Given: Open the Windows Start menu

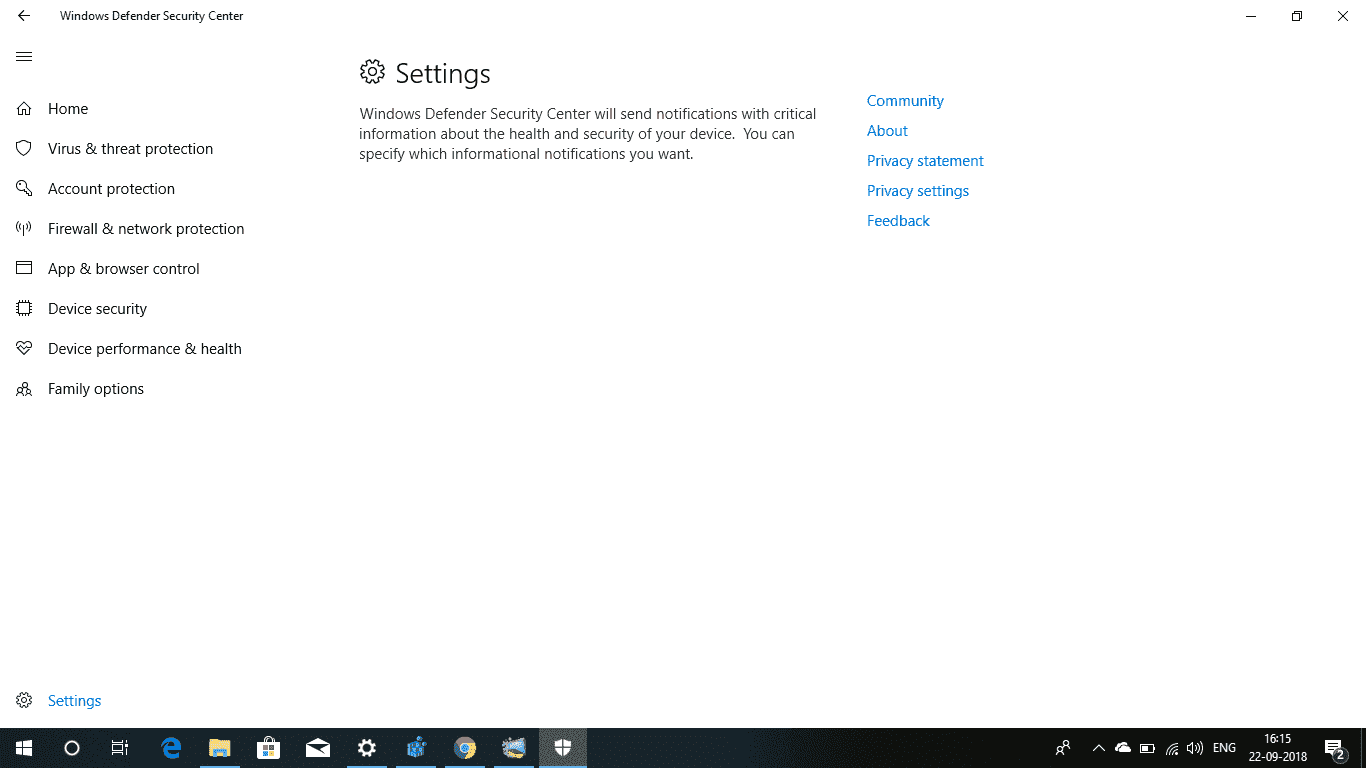Looking at the screenshot, I should click(24, 748).
